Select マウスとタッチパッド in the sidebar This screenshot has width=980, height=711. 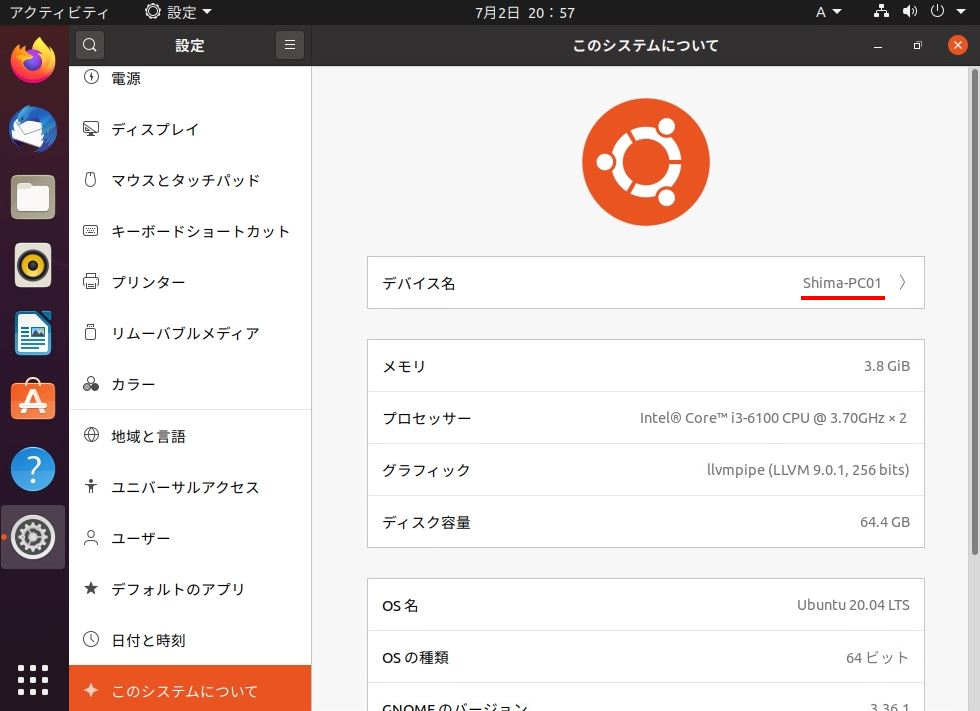tap(190, 180)
